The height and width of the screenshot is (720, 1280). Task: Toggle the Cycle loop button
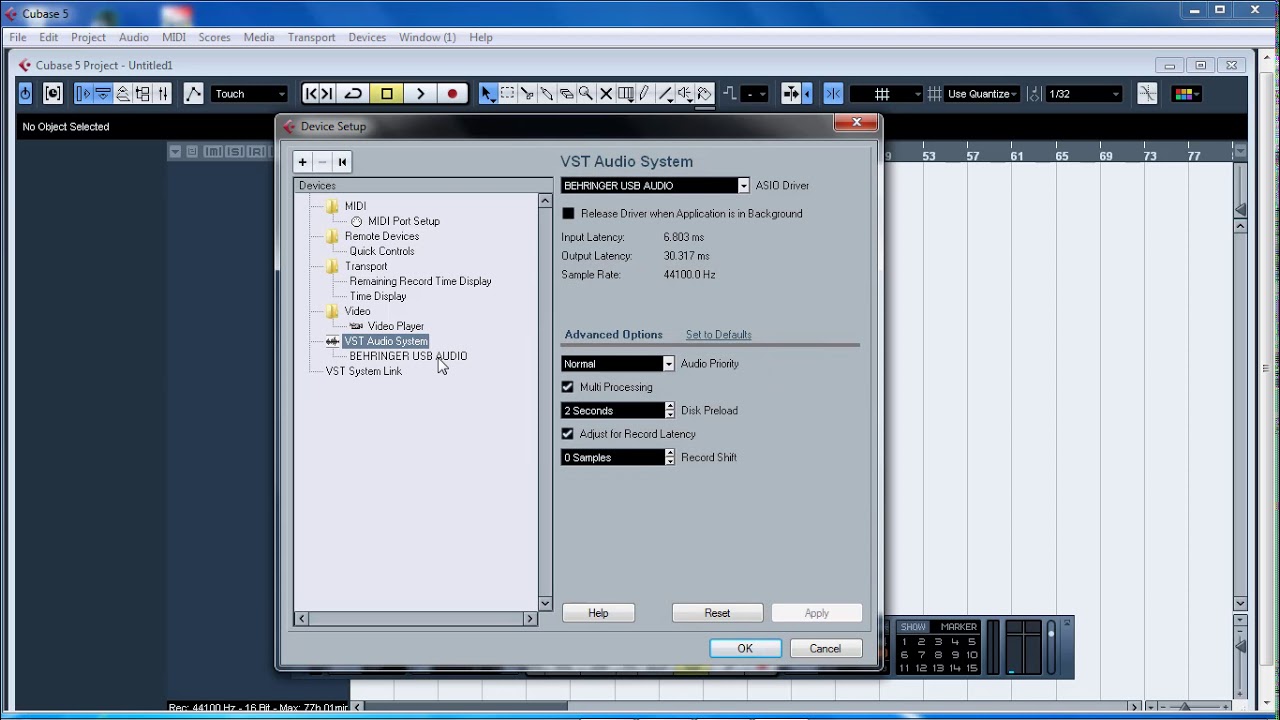pos(353,94)
